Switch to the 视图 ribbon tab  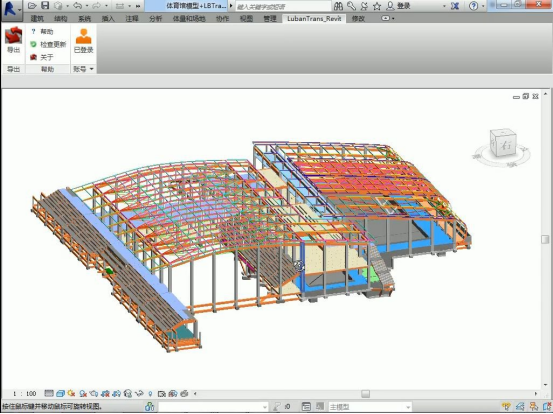[246, 19]
